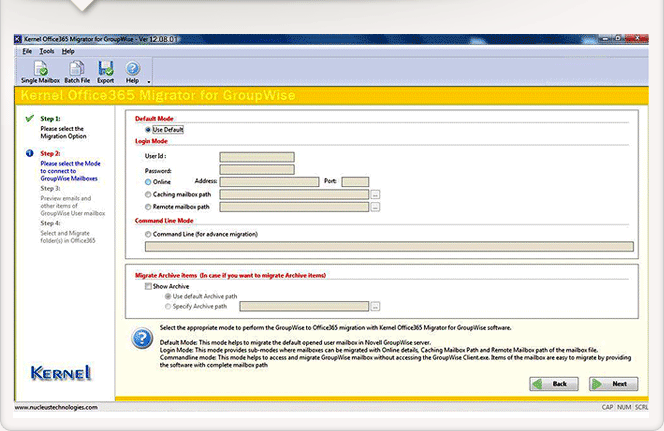
Task: Open the Help toolbar icon
Action: click(133, 72)
